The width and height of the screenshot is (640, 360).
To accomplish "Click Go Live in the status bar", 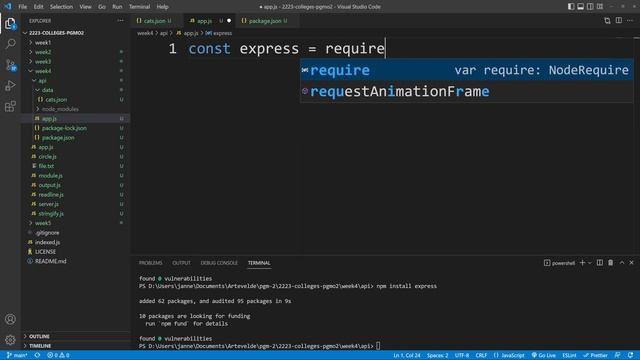I will point(543,355).
